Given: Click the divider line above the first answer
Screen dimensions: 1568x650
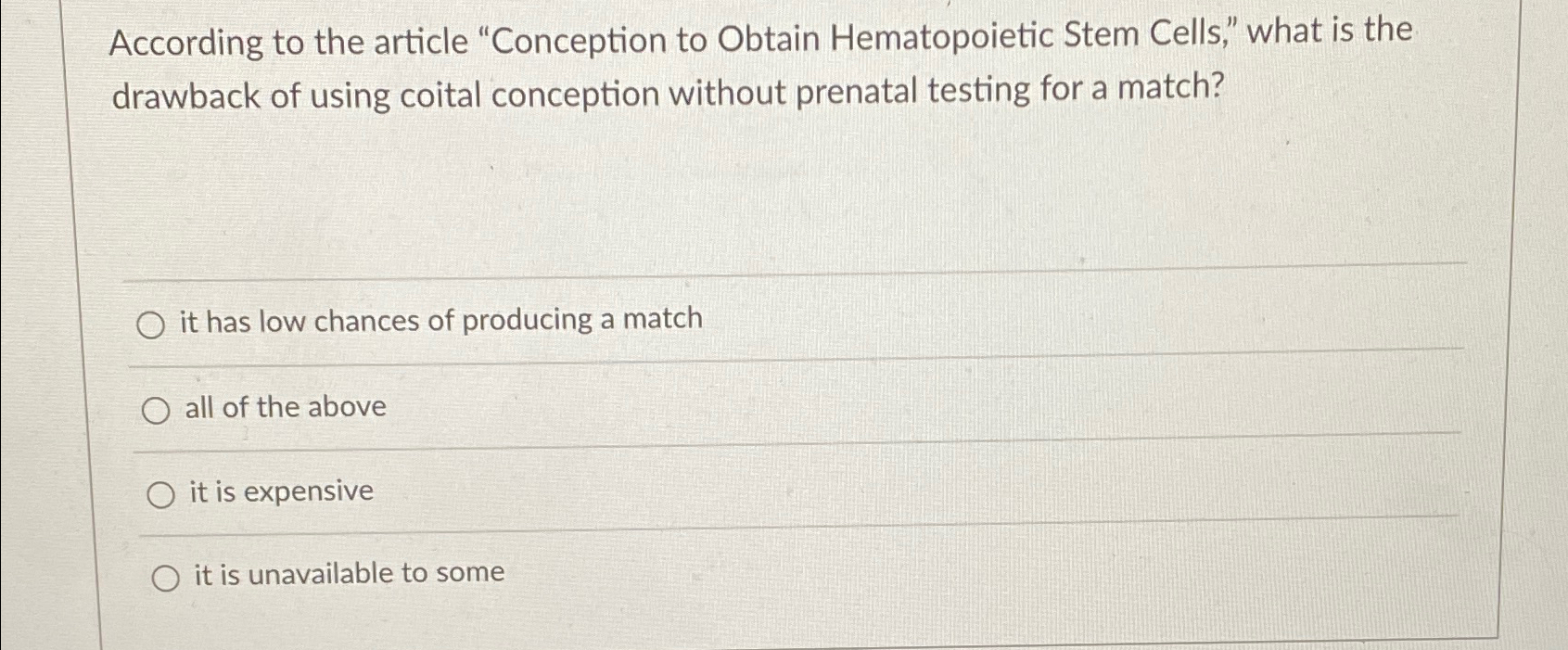Looking at the screenshot, I should coord(742,276).
